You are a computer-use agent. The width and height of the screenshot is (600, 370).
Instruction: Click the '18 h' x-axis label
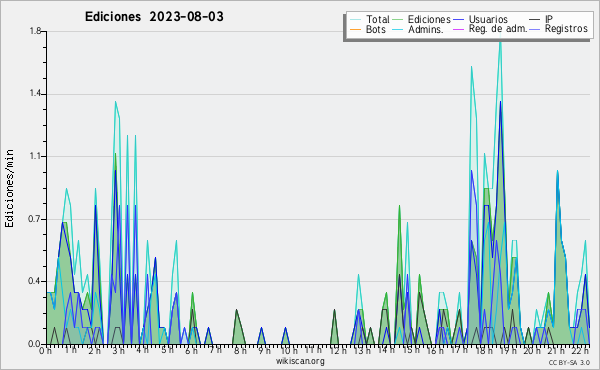[483, 350]
